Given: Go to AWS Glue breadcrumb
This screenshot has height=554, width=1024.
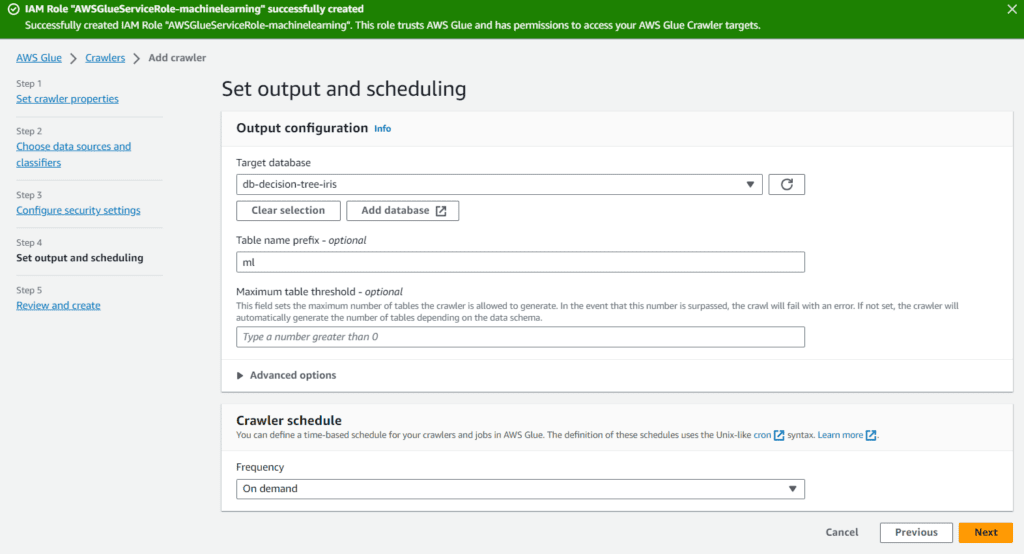Looking at the screenshot, I should (x=39, y=58).
